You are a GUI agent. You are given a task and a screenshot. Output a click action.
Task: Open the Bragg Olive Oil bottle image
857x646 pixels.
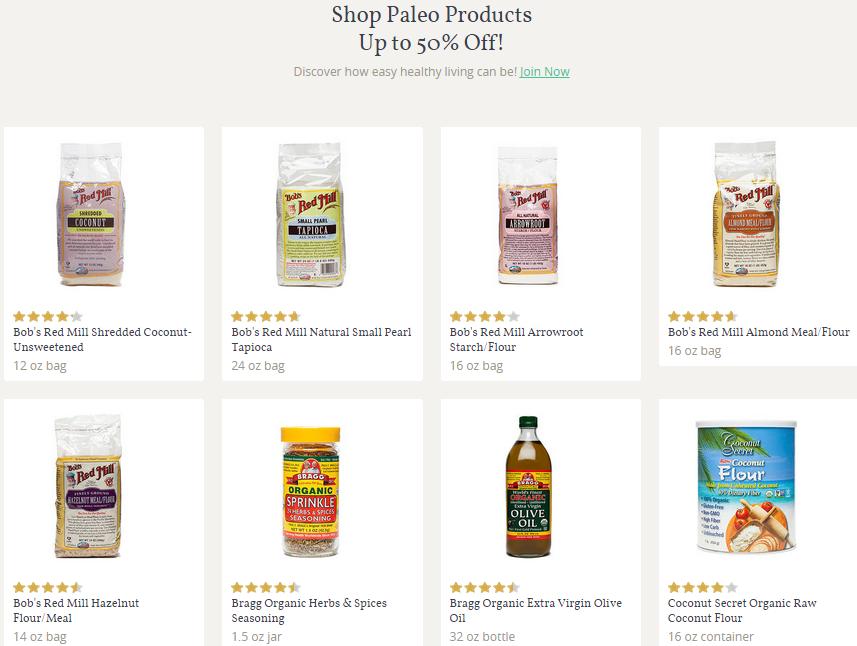(528, 486)
